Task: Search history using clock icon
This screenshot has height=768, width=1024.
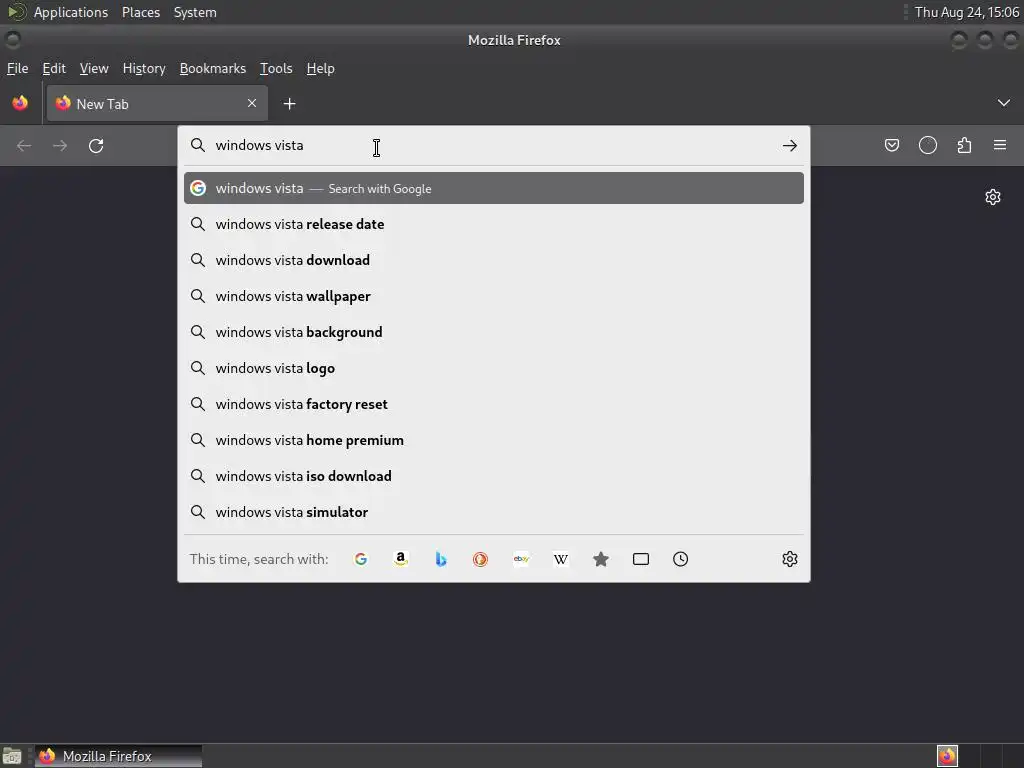Action: click(x=680, y=559)
